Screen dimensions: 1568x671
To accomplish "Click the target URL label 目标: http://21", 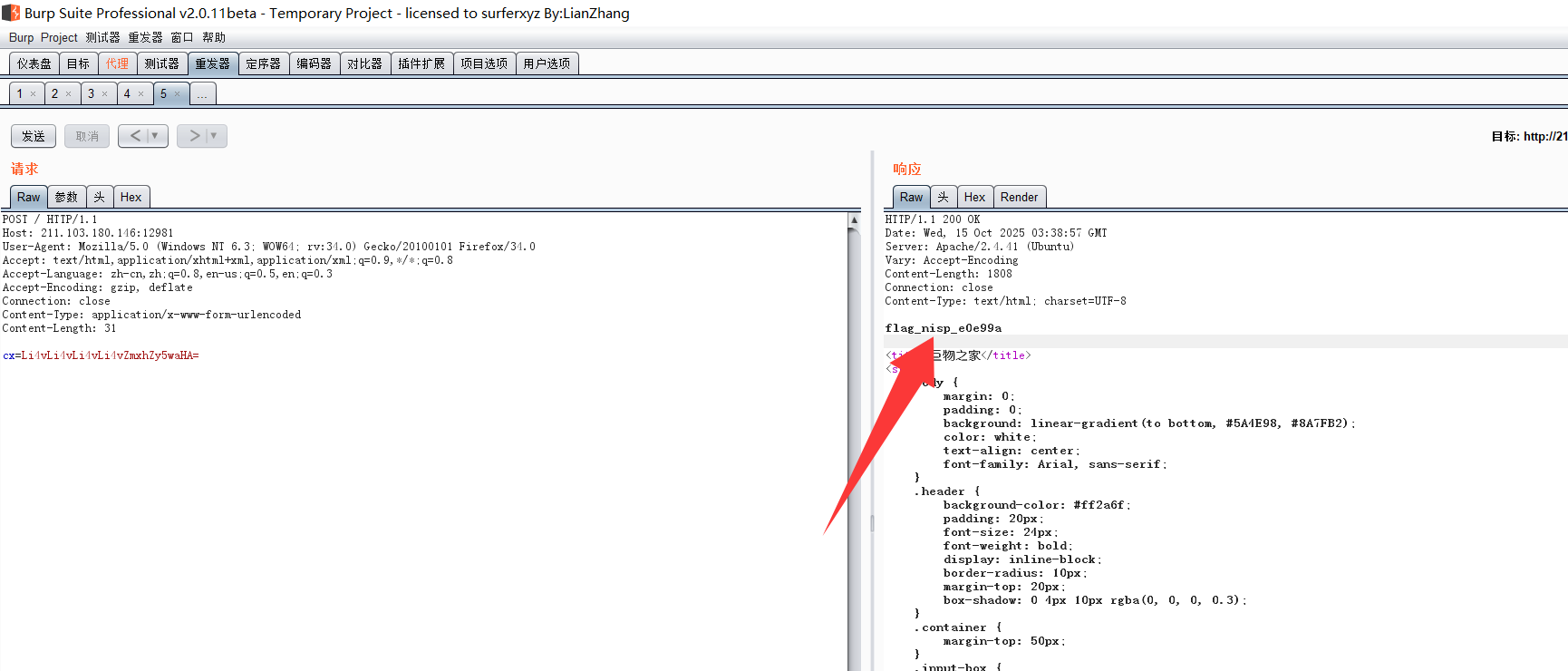I will 1529,136.
